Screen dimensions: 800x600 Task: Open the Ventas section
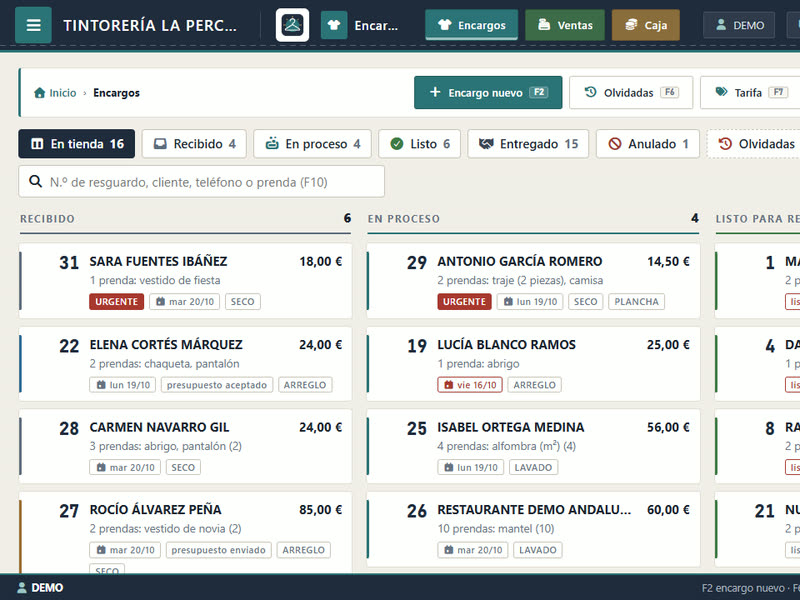[565, 25]
